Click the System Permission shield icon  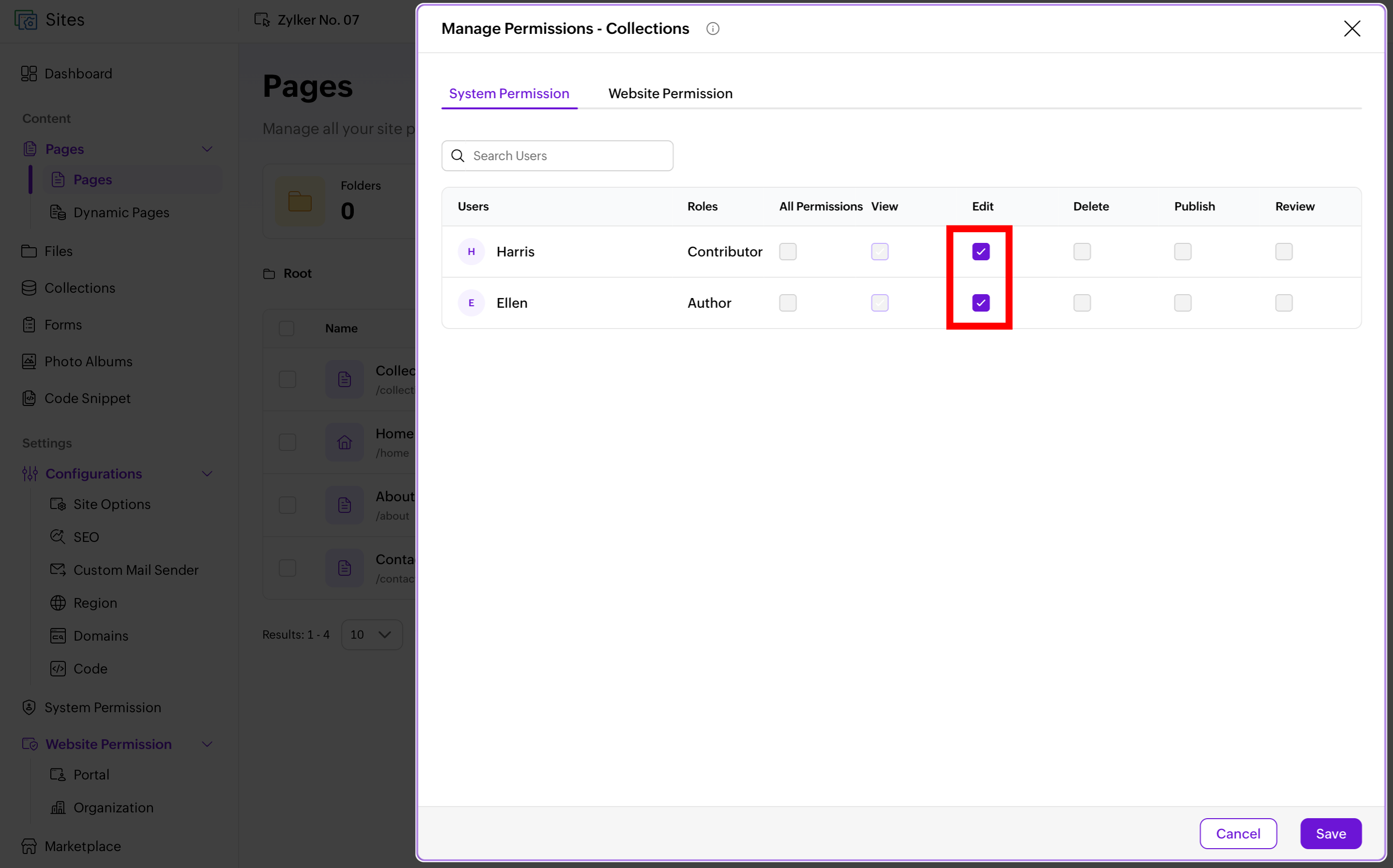click(x=29, y=707)
